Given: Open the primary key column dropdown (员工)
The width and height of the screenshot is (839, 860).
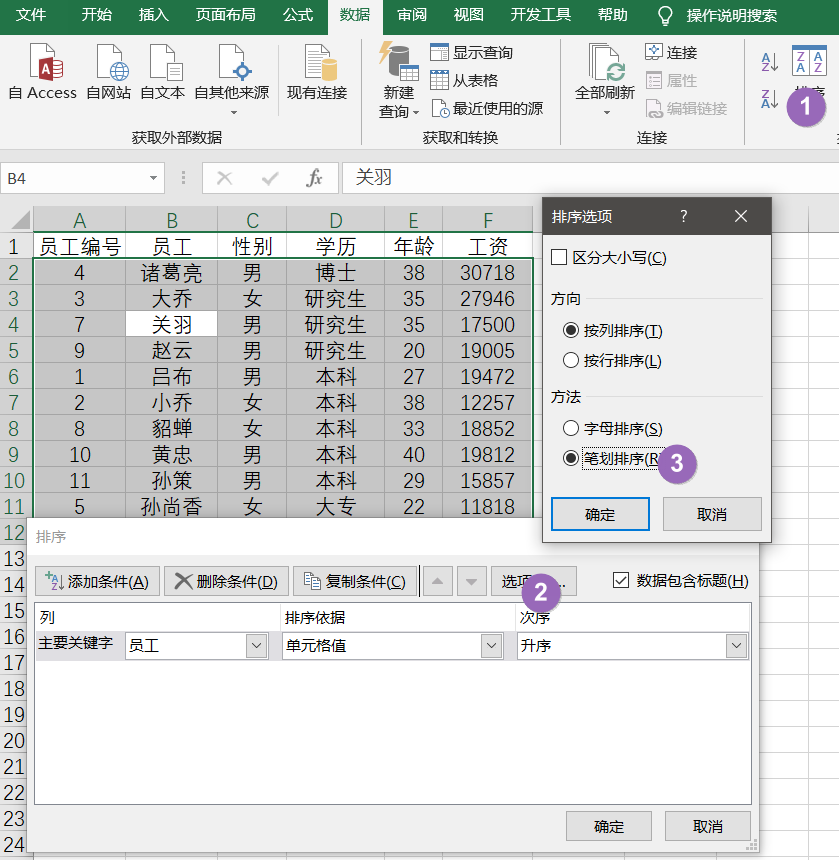Looking at the screenshot, I should pos(256,646).
